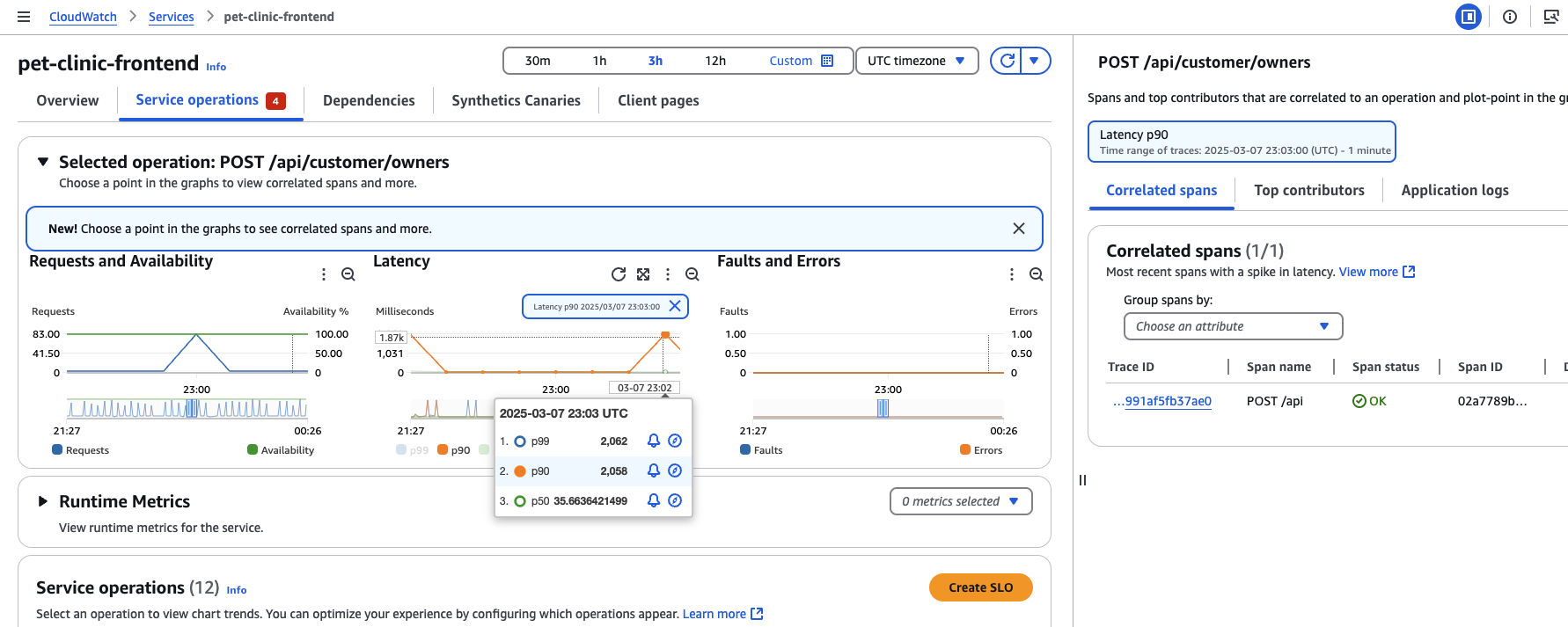The width and height of the screenshot is (1568, 627).
Task: Dismiss the New! info banner
Action: tap(1019, 229)
